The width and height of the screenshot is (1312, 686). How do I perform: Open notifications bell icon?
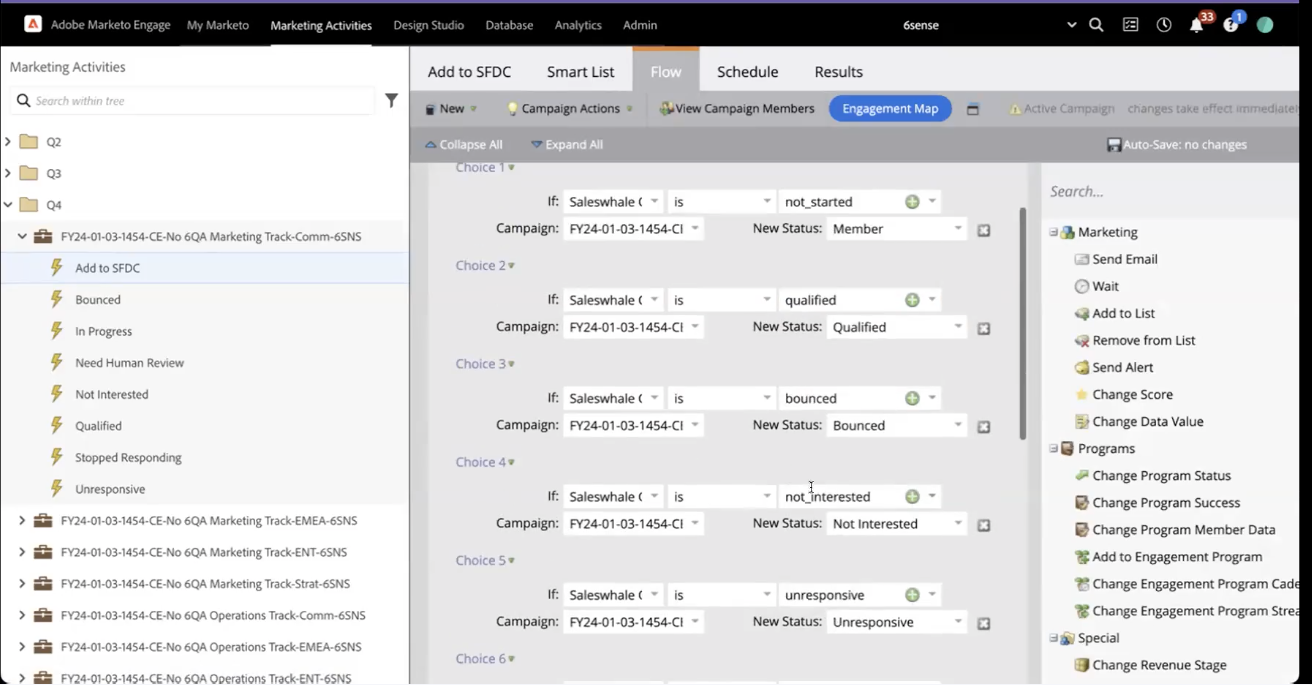click(x=1196, y=25)
